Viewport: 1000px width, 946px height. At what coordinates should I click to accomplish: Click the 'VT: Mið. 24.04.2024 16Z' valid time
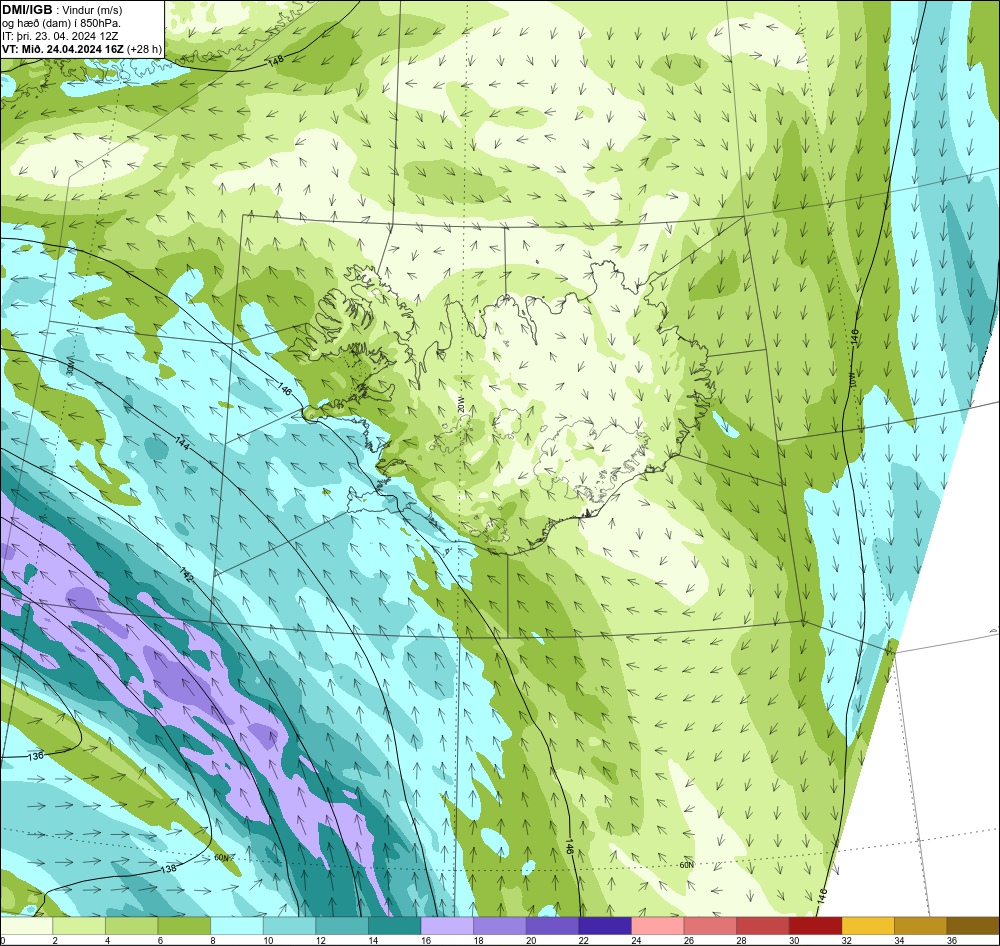tap(62, 49)
